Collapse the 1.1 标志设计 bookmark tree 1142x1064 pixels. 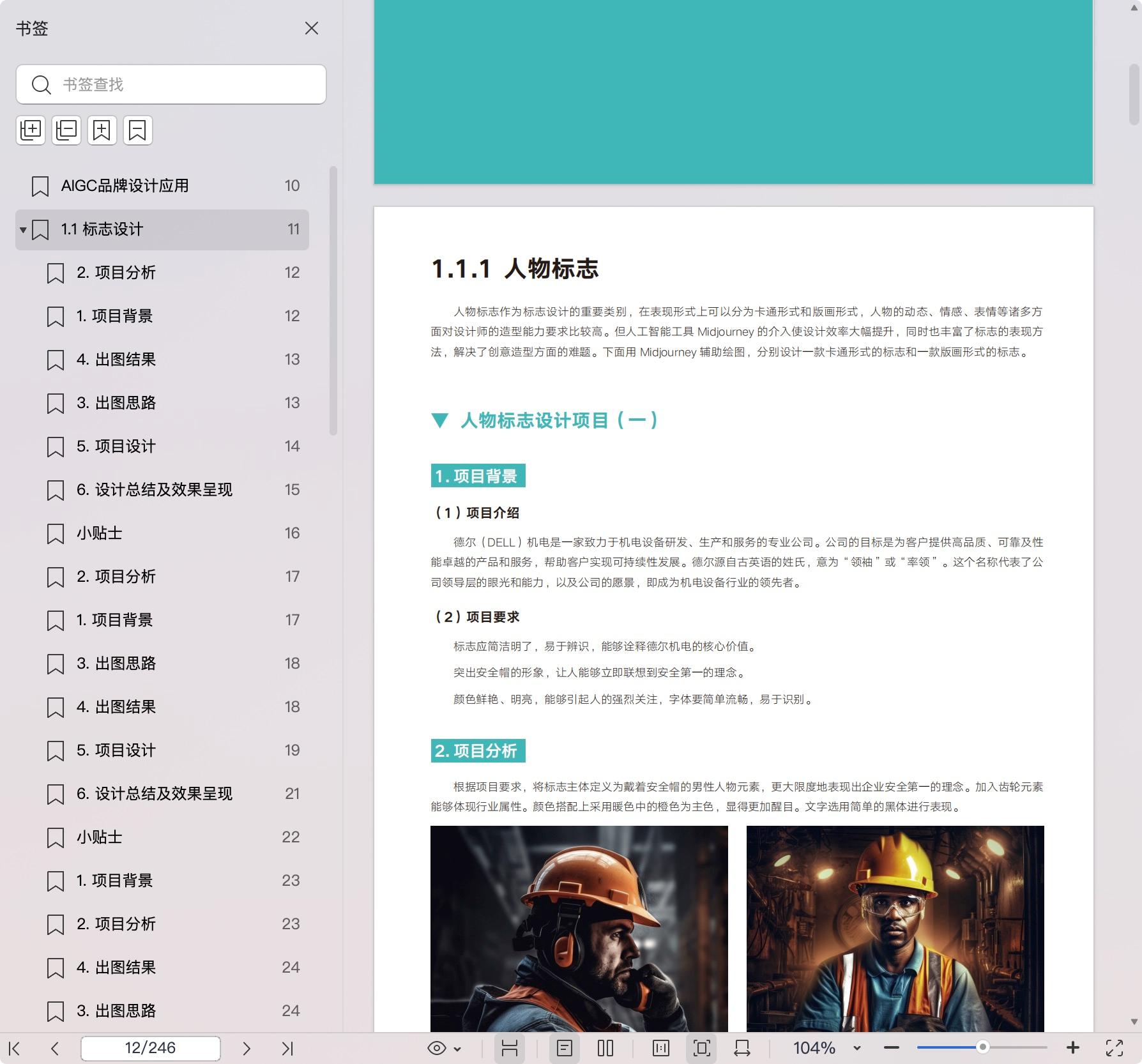point(23,230)
